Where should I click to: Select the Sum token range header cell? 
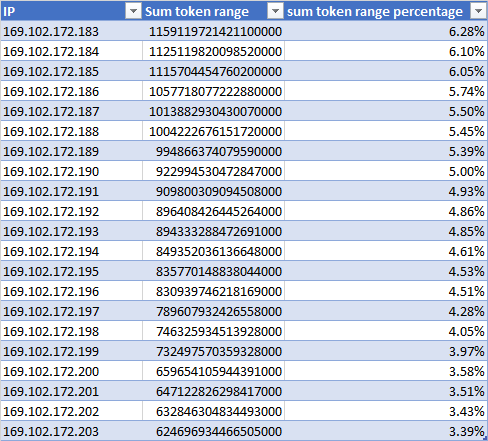tap(213, 11)
